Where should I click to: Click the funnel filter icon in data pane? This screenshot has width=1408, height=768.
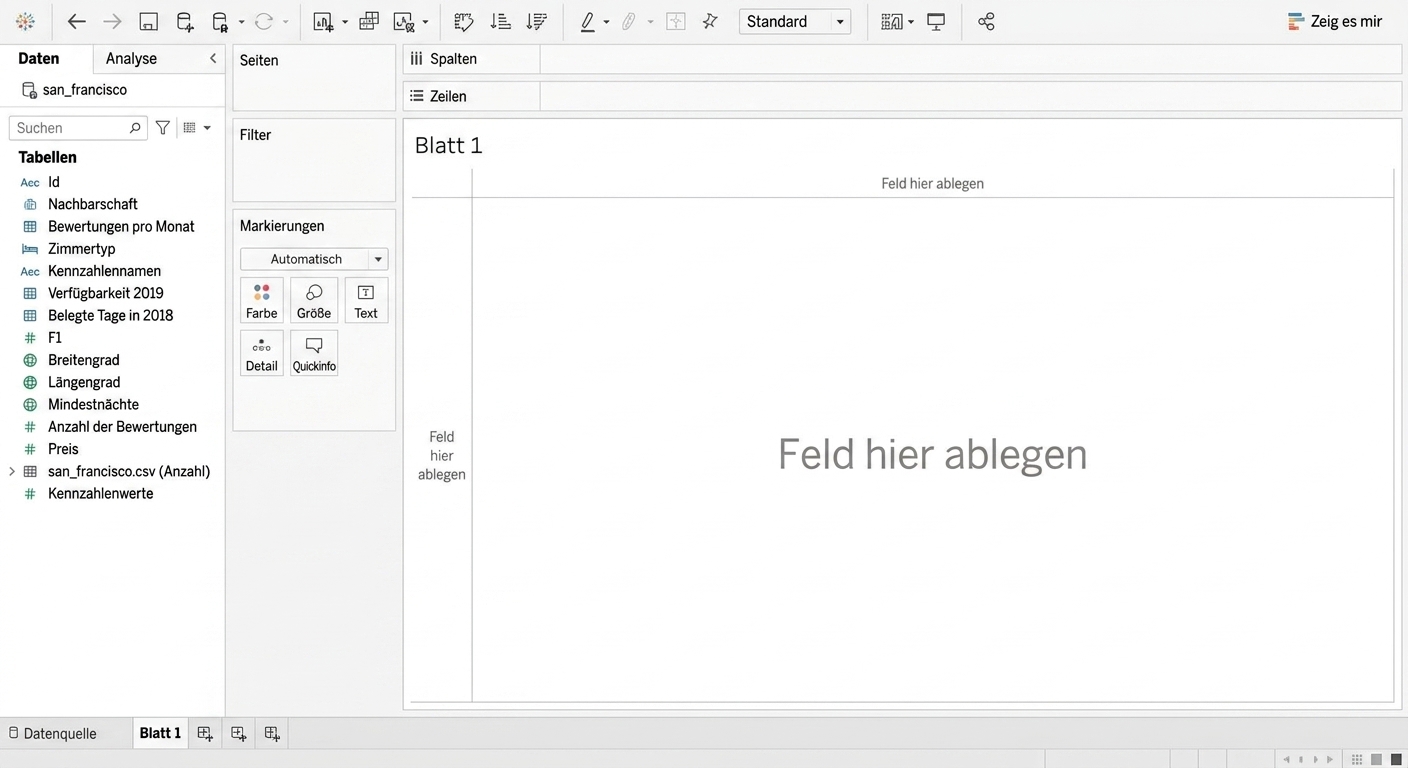(x=162, y=128)
